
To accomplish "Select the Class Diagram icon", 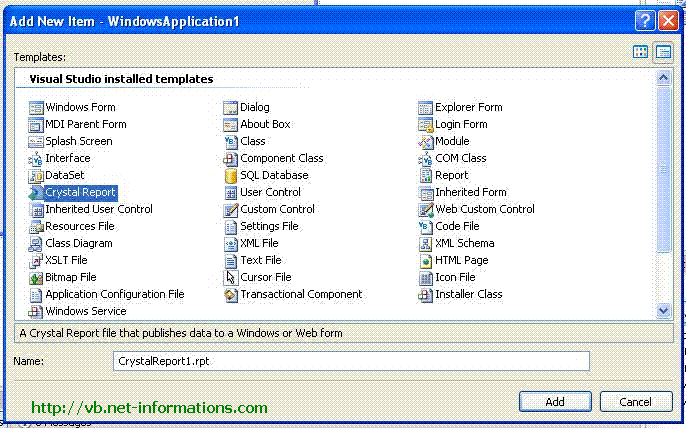I will 36,244.
